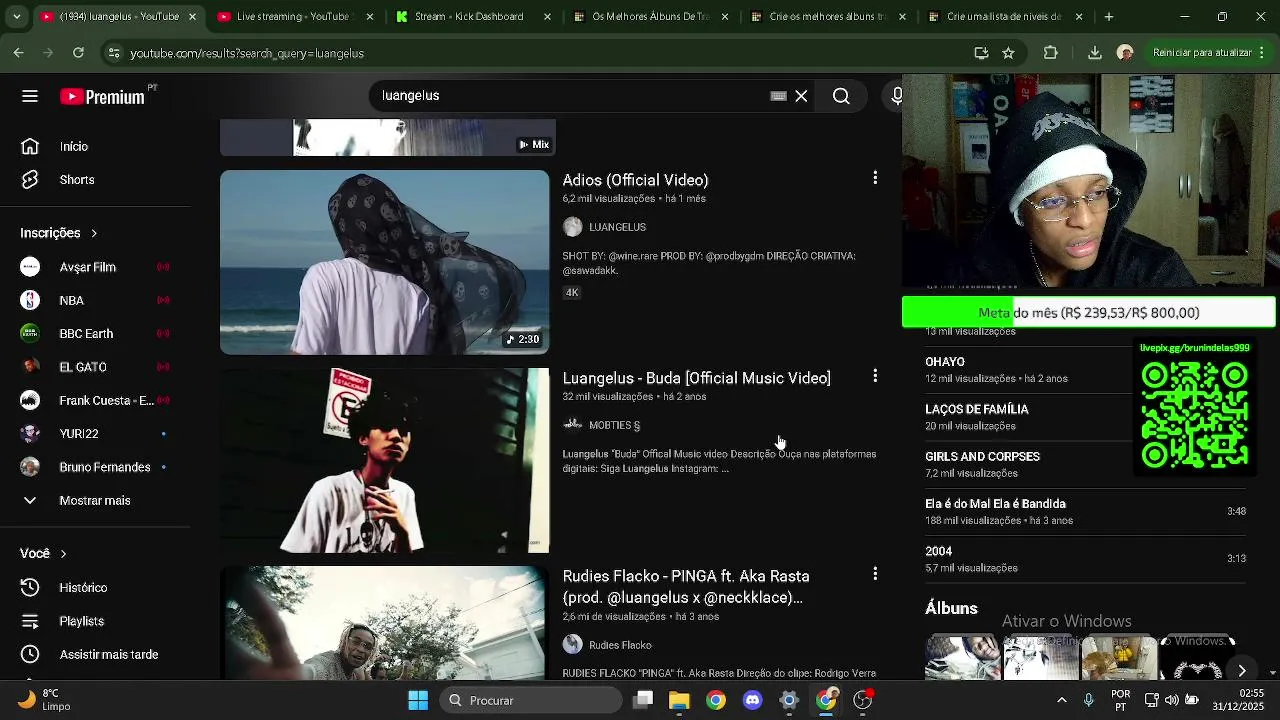Go forward with the browser forward arrow
This screenshot has width=1280, height=720.
tap(48, 53)
